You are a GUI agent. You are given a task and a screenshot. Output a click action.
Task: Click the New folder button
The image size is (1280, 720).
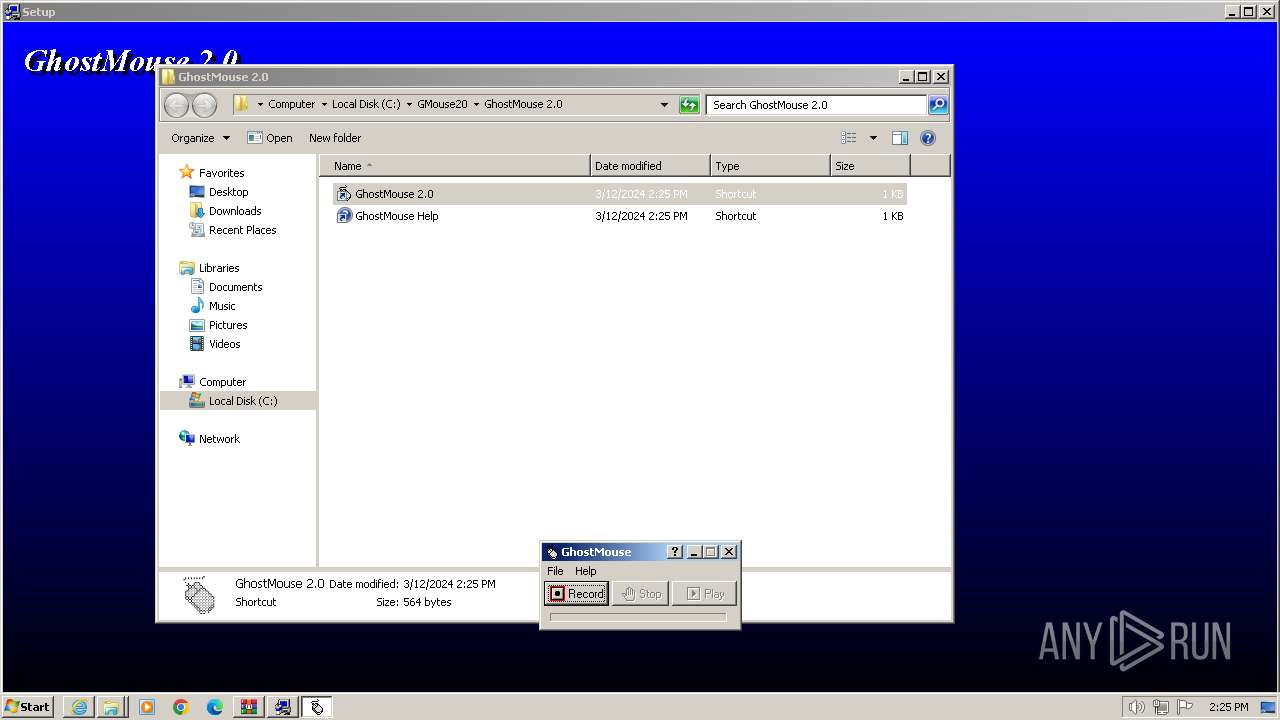335,138
